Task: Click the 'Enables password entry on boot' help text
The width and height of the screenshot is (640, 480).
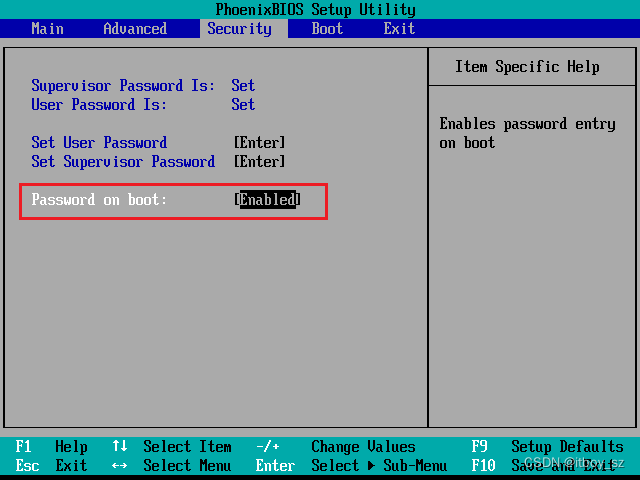Action: [527, 133]
